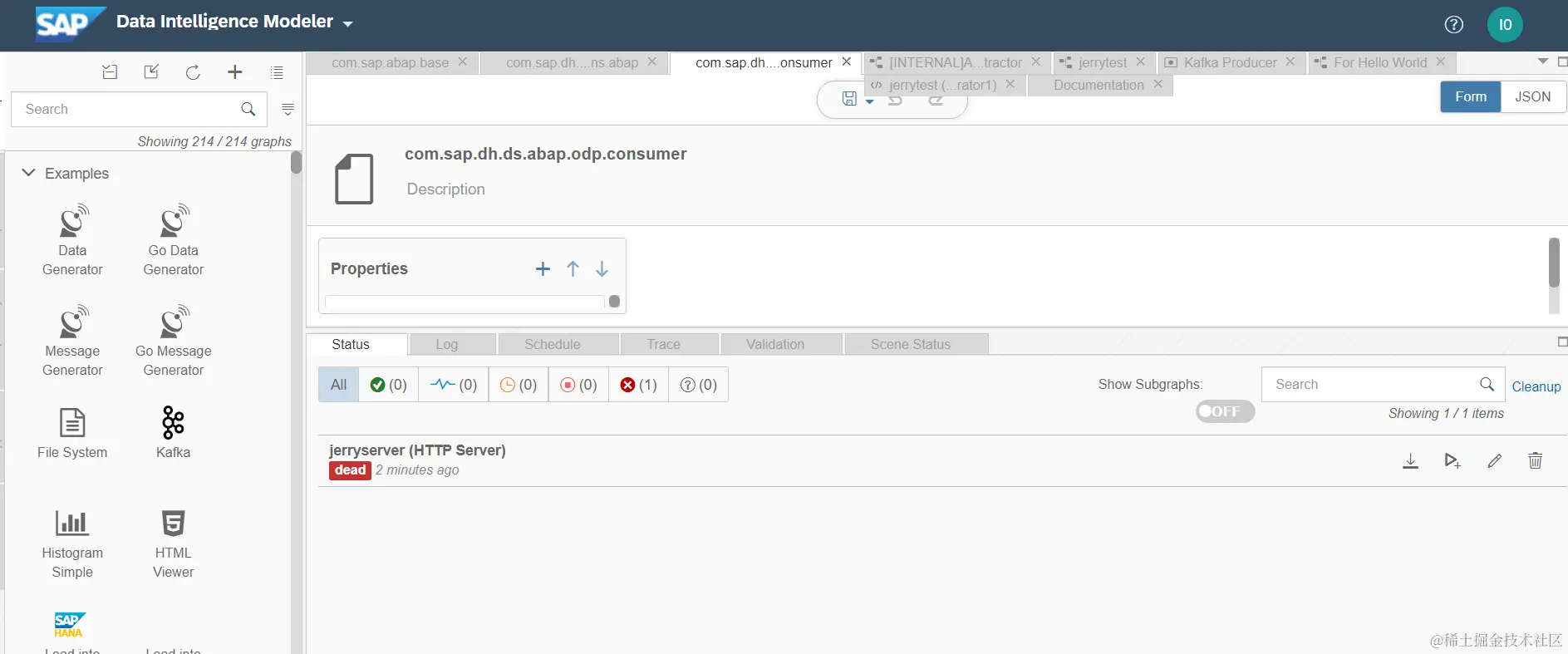Maximize the editor pane

click(x=1562, y=61)
